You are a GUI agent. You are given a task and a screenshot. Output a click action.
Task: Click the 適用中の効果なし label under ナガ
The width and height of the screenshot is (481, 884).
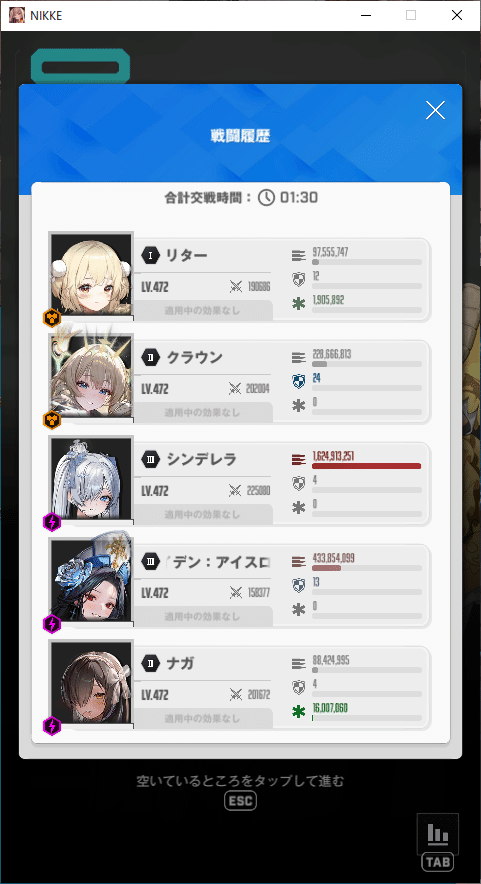pyautogui.click(x=202, y=719)
